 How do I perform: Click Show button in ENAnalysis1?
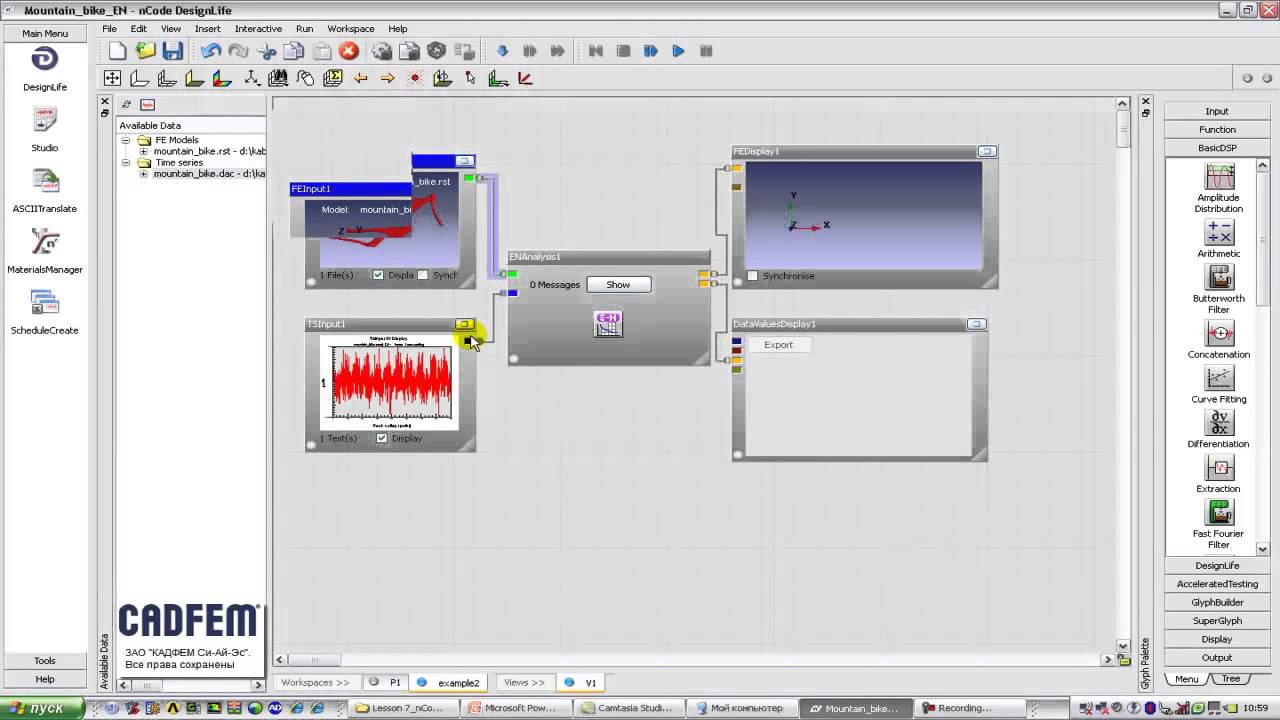point(618,285)
